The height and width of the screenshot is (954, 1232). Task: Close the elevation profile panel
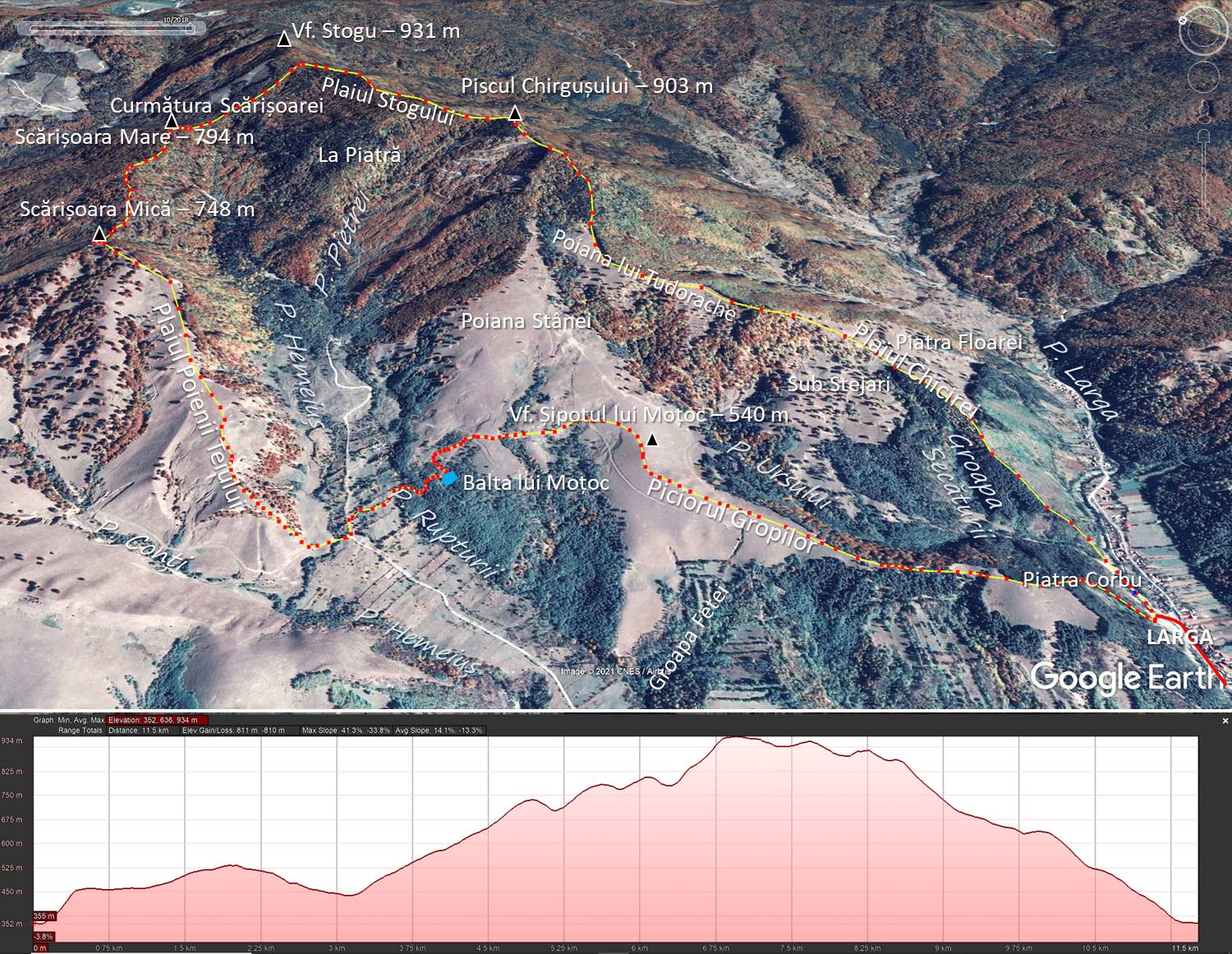[x=1225, y=721]
